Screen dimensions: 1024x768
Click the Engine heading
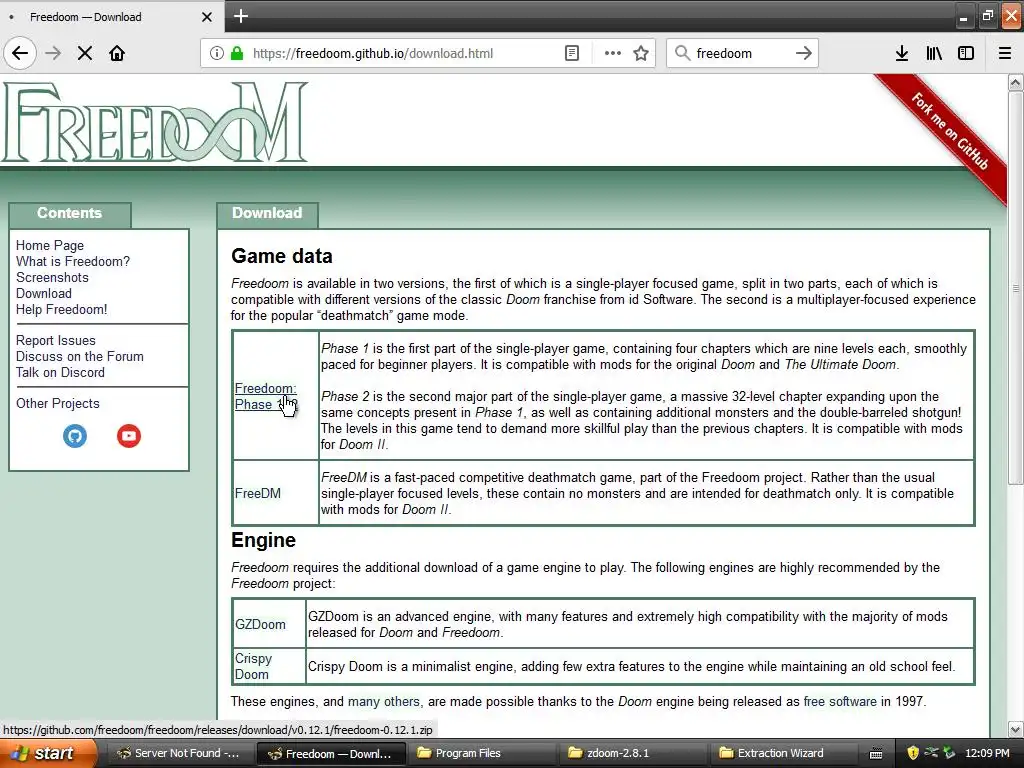click(x=263, y=540)
